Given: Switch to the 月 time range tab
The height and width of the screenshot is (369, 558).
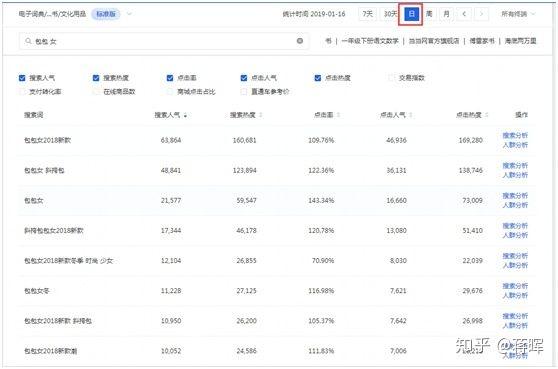Looking at the screenshot, I should point(446,14).
